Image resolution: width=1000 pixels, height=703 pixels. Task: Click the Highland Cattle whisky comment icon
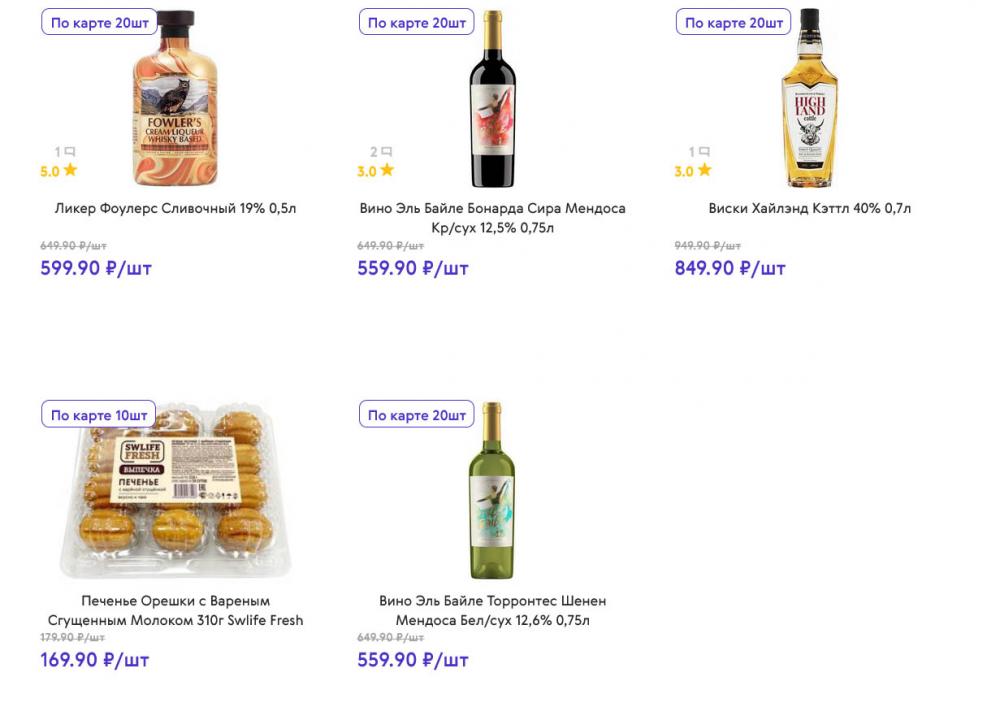703,152
